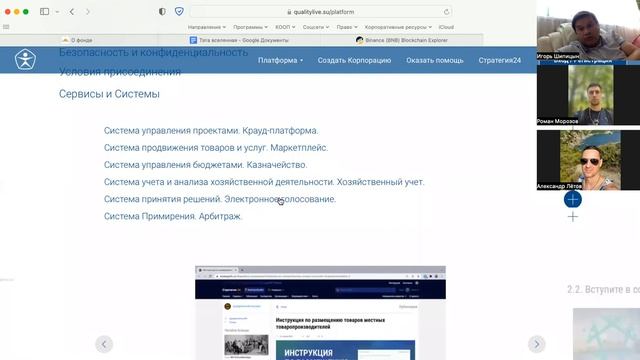Click Оказать помощь in the navigation bar

[x=435, y=60]
